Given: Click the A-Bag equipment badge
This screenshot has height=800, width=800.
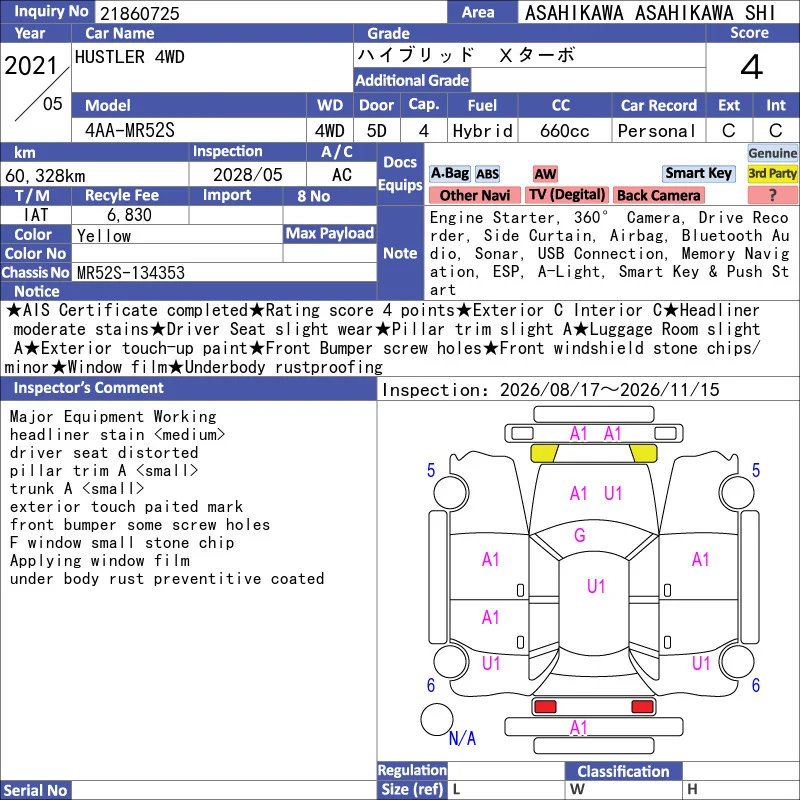Looking at the screenshot, I should 449,174.
